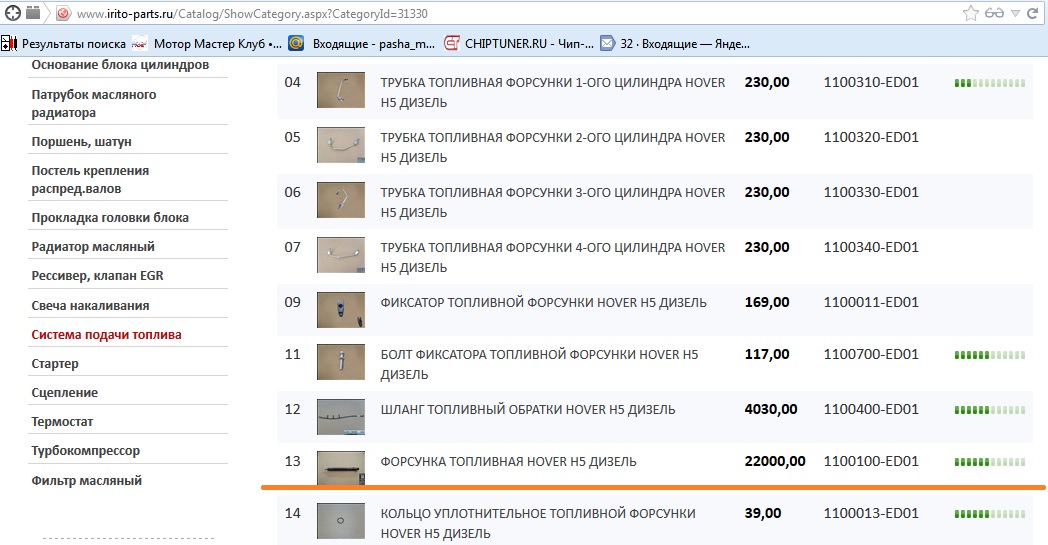View thumbnail of 4th cylinder fuel pipe
Image resolution: width=1048 pixels, height=545 pixels.
[341, 255]
